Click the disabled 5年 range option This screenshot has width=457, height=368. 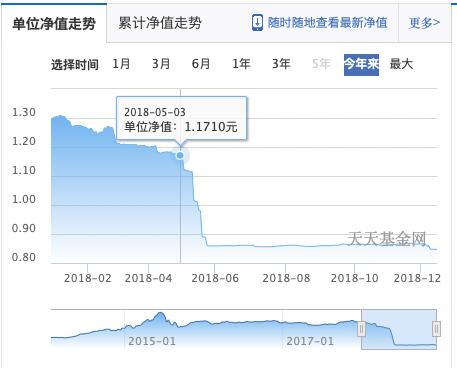coord(321,64)
